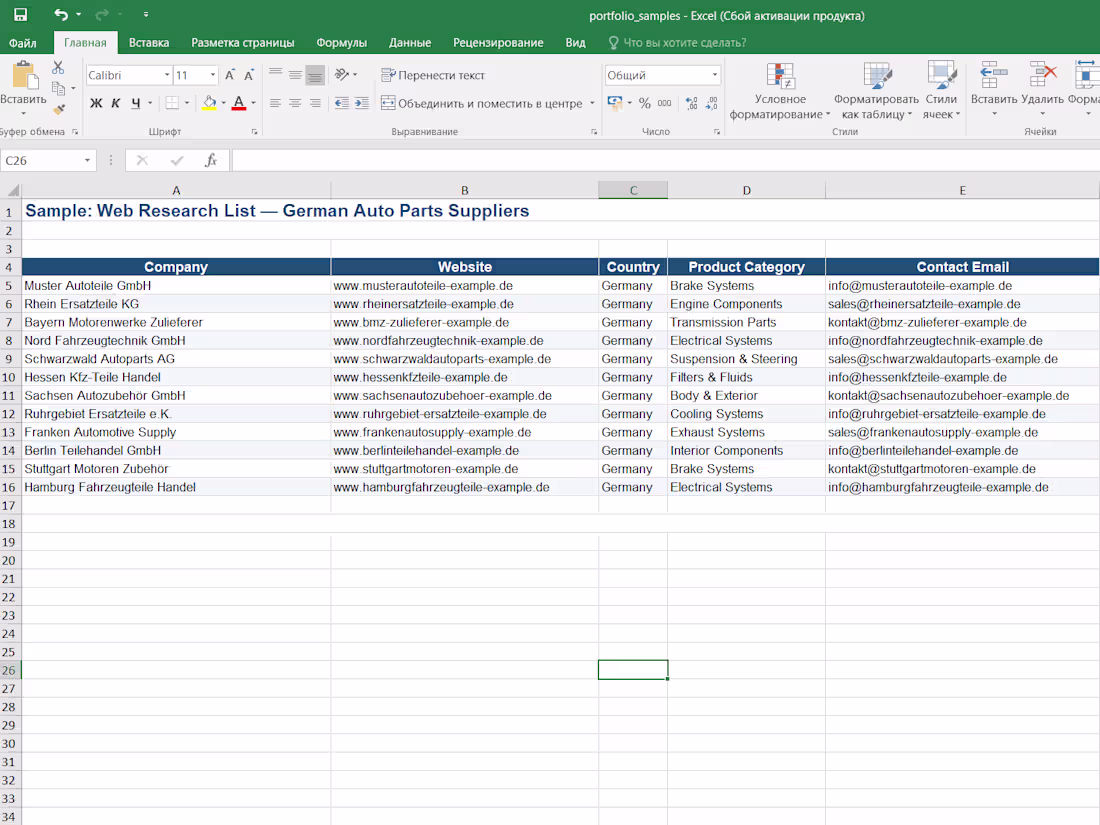This screenshot has height=825, width=1100.
Task: Insert cells with the ribbon Вставить button
Action: (x=993, y=90)
